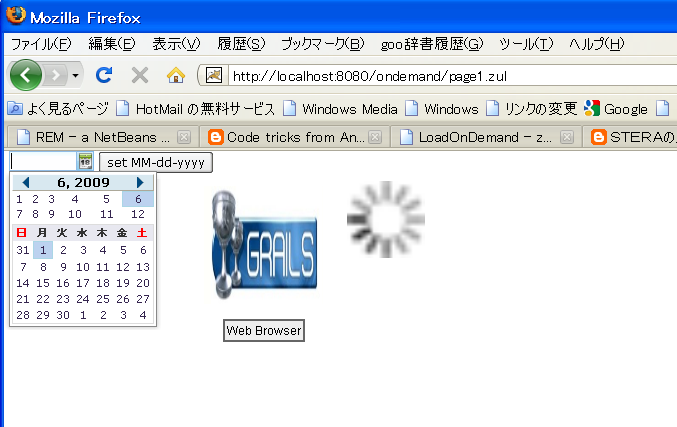Reload the page with the refresh icon
Viewport: 677px width, 427px height.
(x=104, y=76)
